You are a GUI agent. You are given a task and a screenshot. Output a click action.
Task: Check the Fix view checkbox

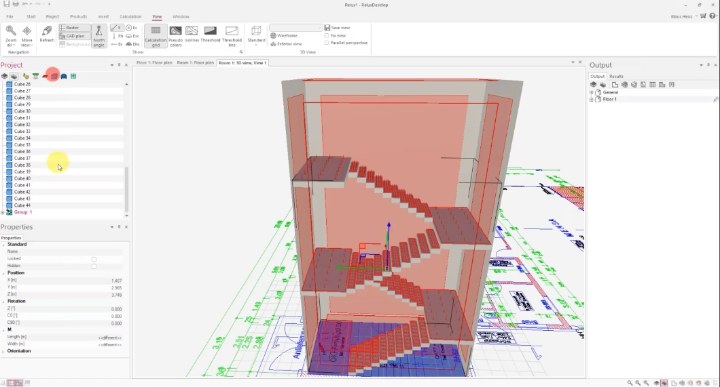coord(327,35)
